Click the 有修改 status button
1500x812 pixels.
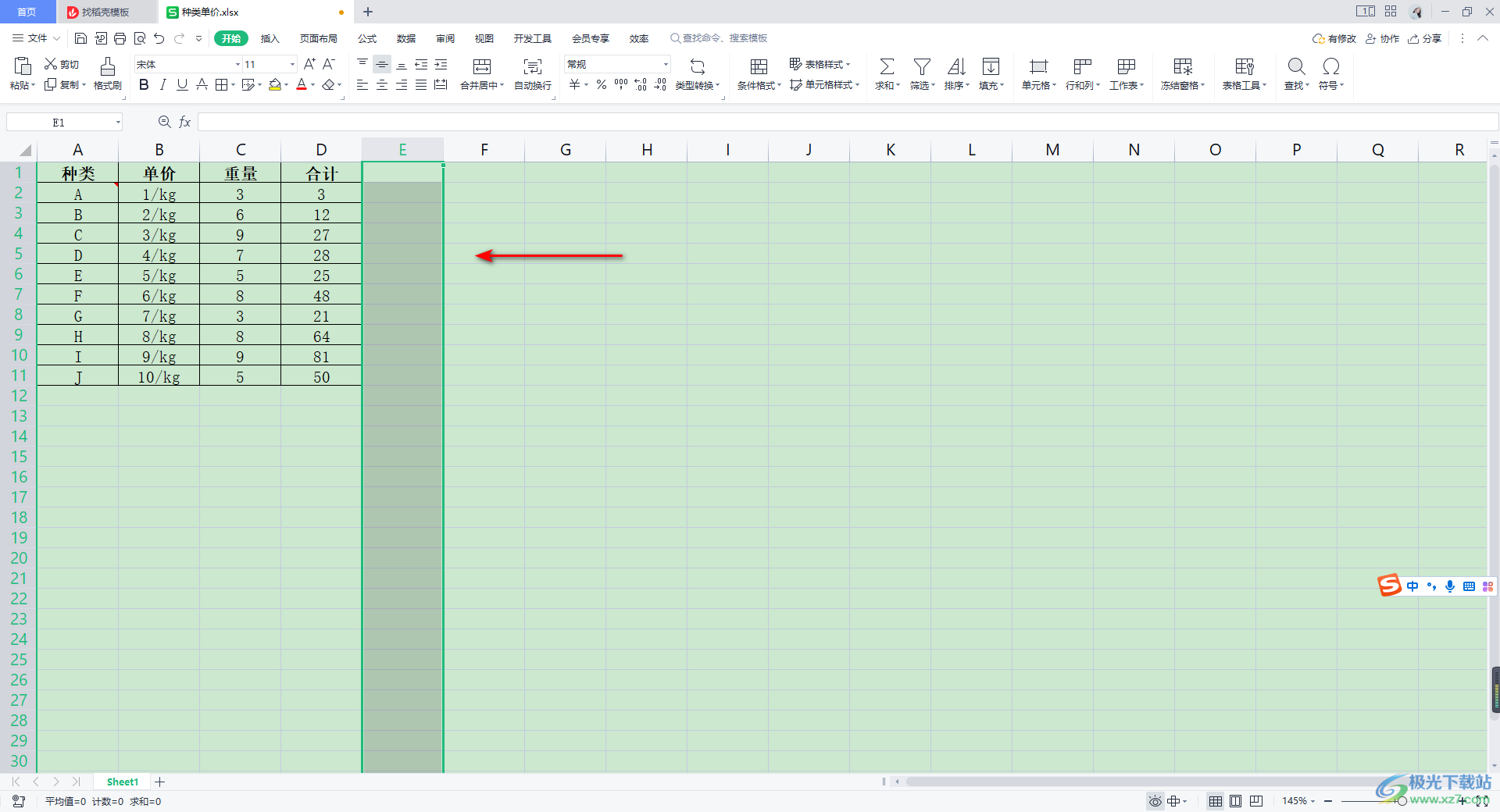1334,38
